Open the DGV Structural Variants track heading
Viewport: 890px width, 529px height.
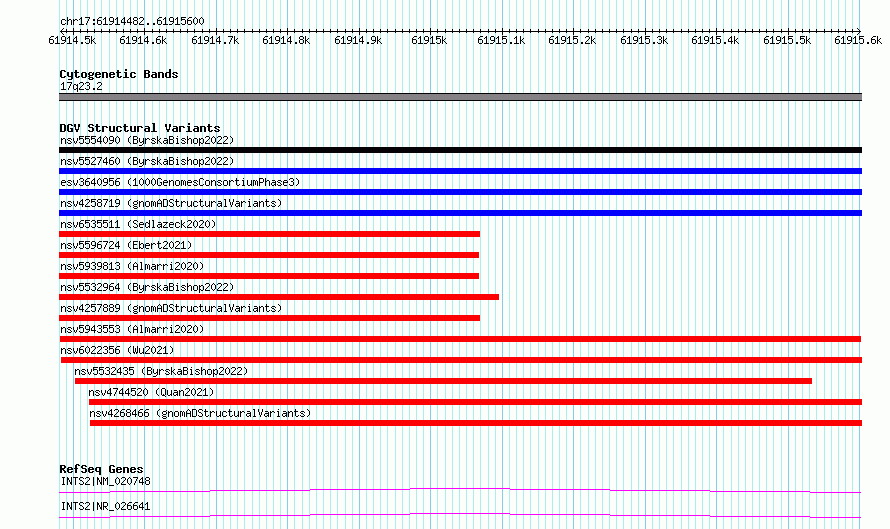click(140, 128)
